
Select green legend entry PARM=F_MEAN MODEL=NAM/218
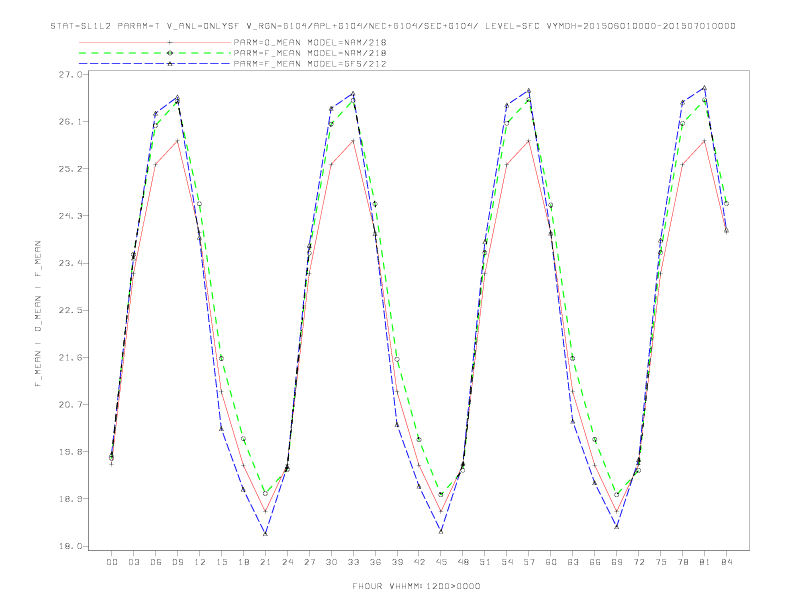click(310, 53)
